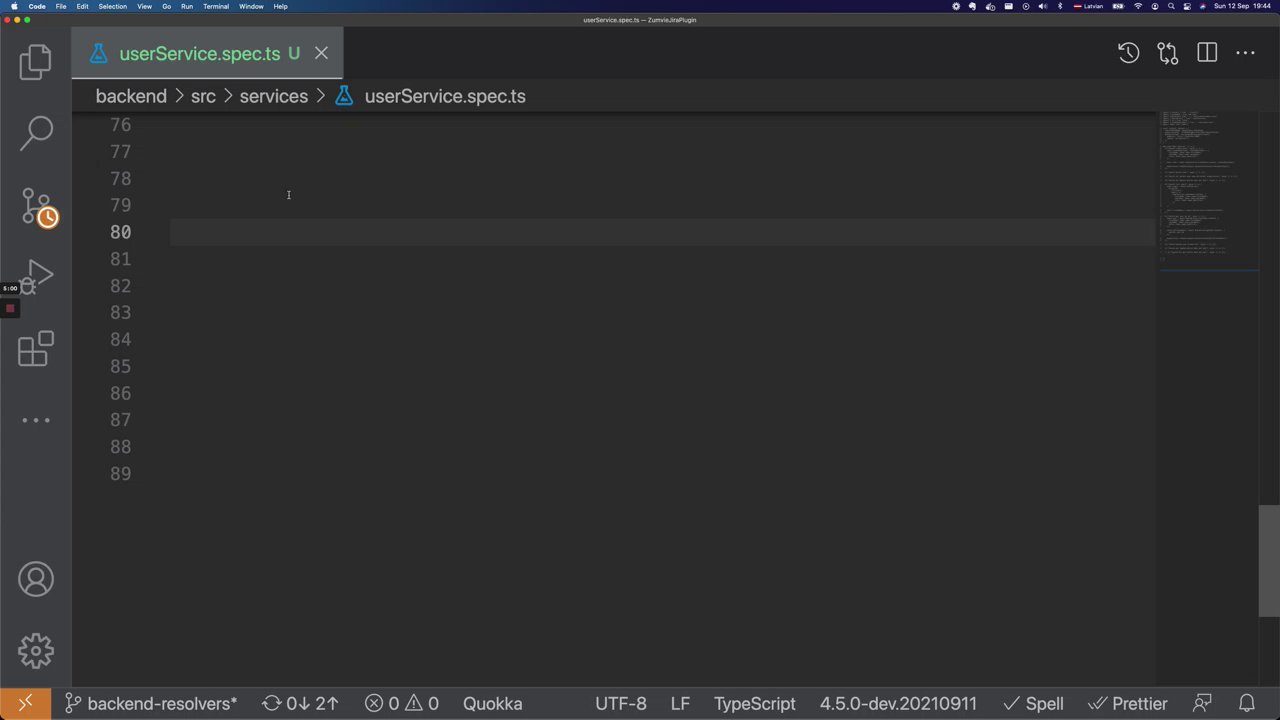Click the Bluetooth menu bar icon
Screen dimensions: 1280x720
click(1060, 6)
